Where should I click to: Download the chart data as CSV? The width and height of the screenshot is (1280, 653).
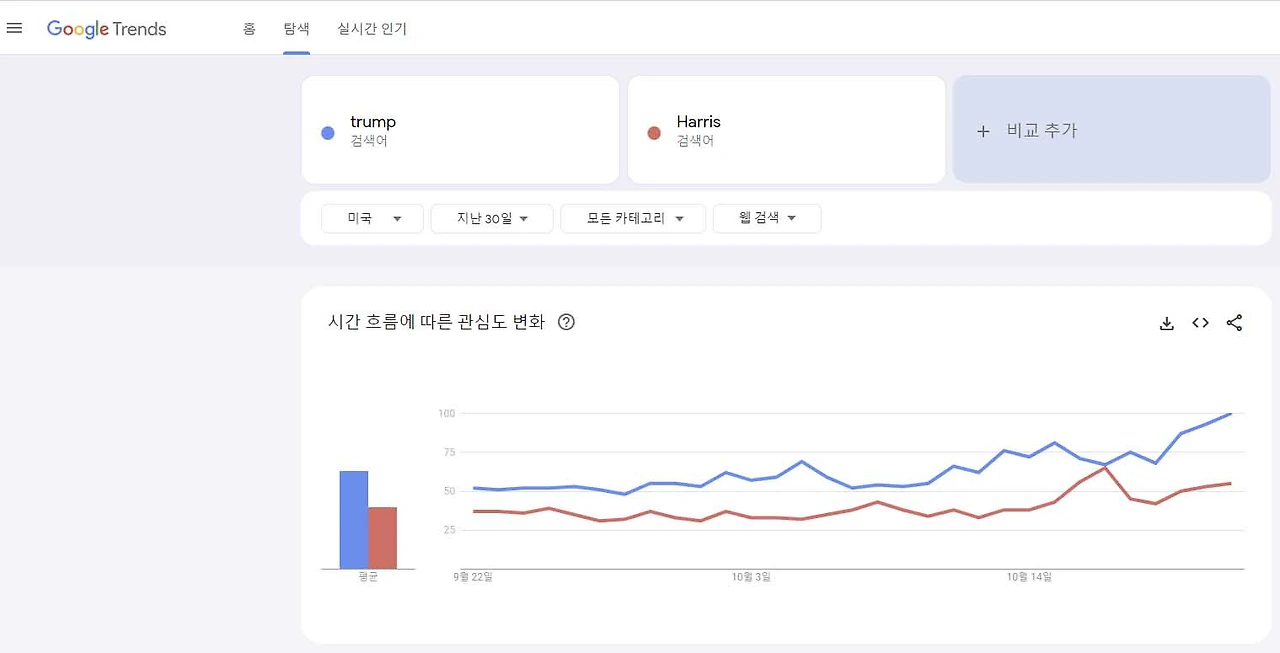1166,323
